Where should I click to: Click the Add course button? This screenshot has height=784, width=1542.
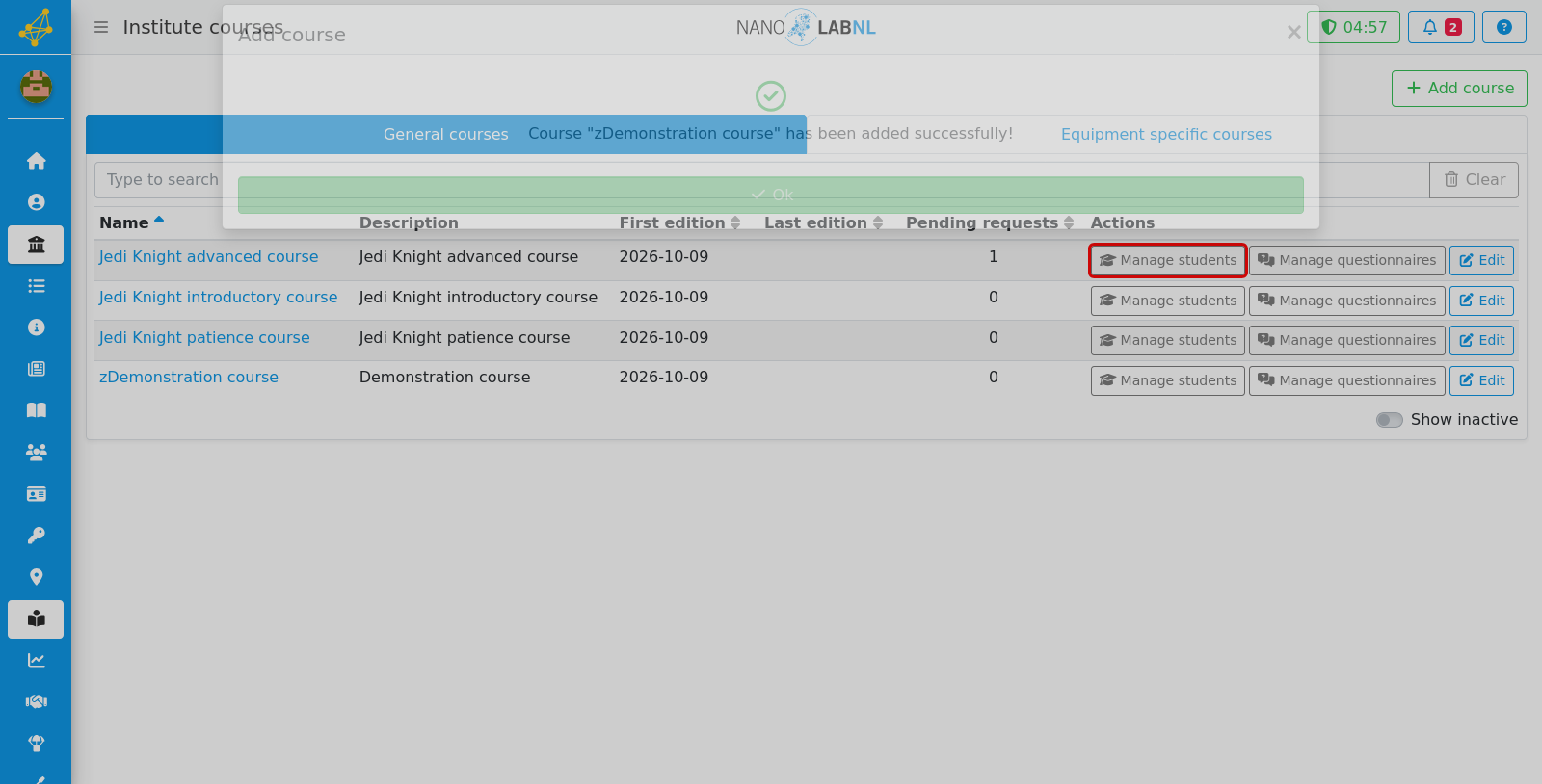click(x=1459, y=89)
